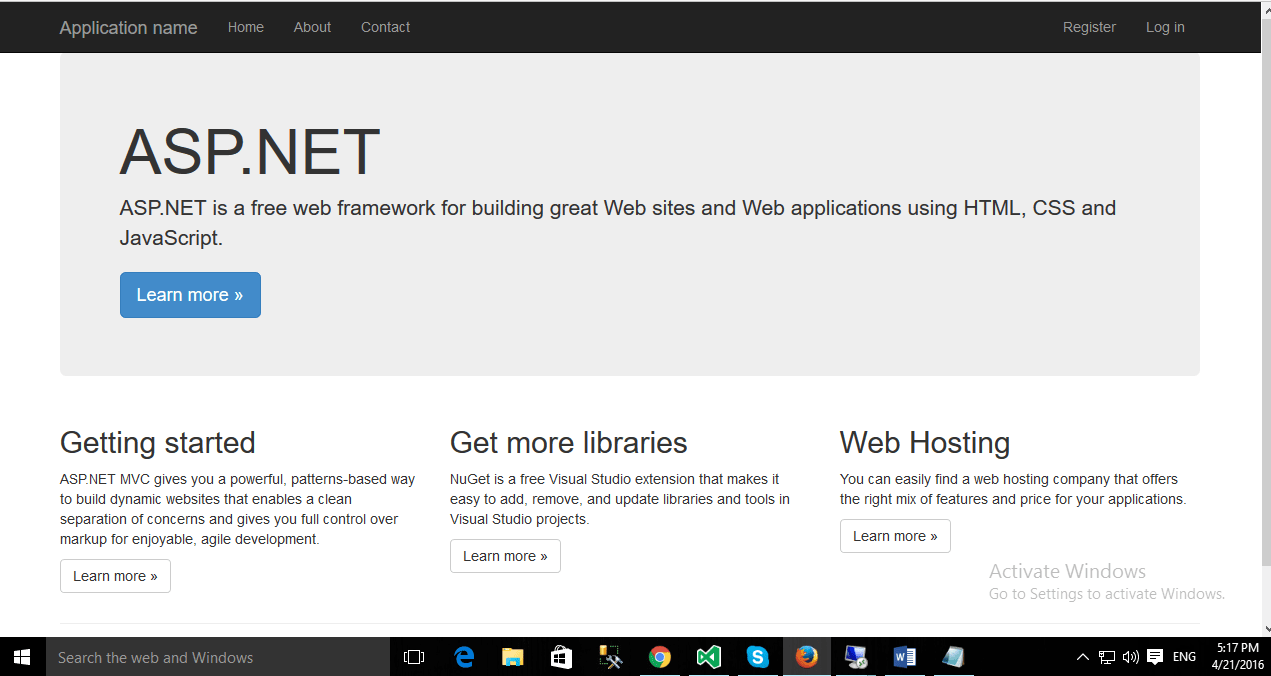
Task: Click the Application name brand link
Action: click(x=128, y=27)
